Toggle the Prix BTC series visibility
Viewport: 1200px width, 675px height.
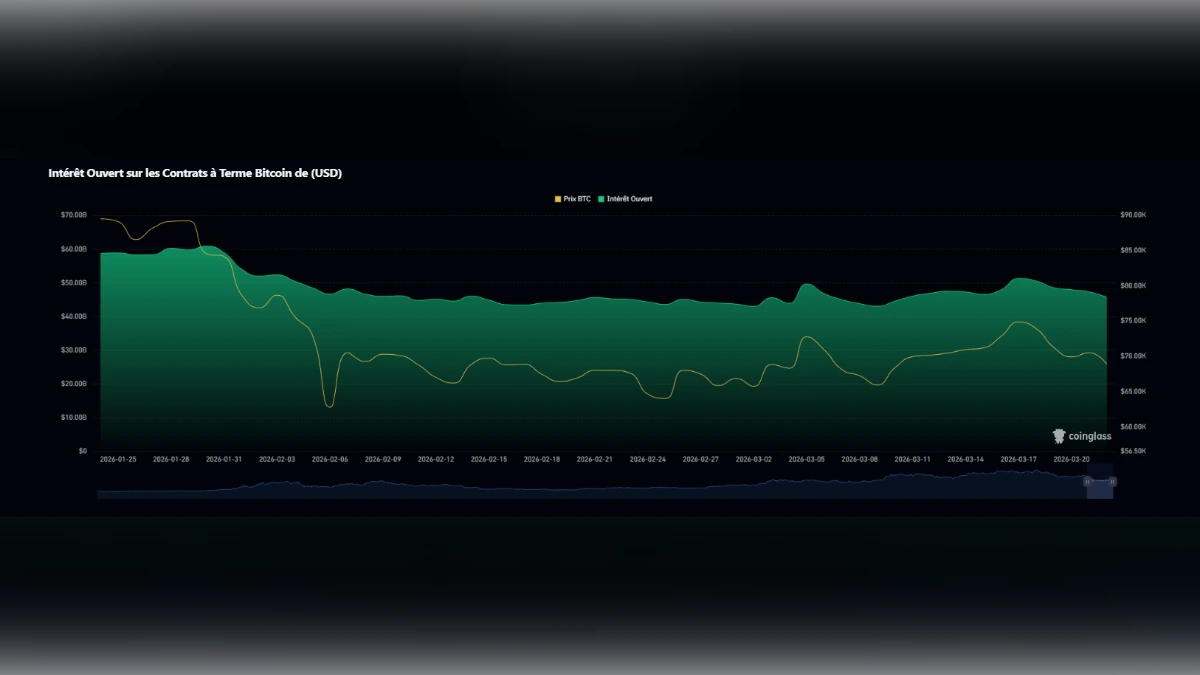[577, 199]
